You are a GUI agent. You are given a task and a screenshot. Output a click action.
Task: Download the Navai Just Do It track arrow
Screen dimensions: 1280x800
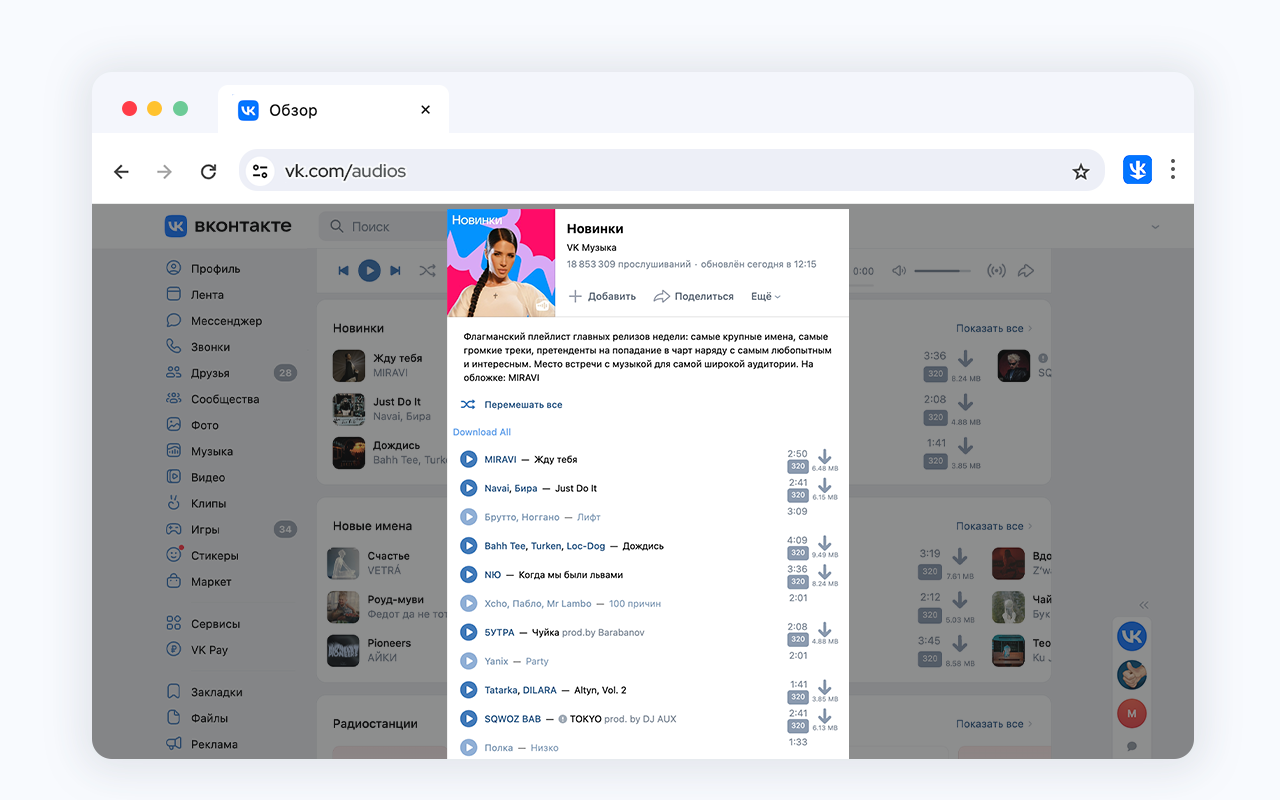(825, 486)
